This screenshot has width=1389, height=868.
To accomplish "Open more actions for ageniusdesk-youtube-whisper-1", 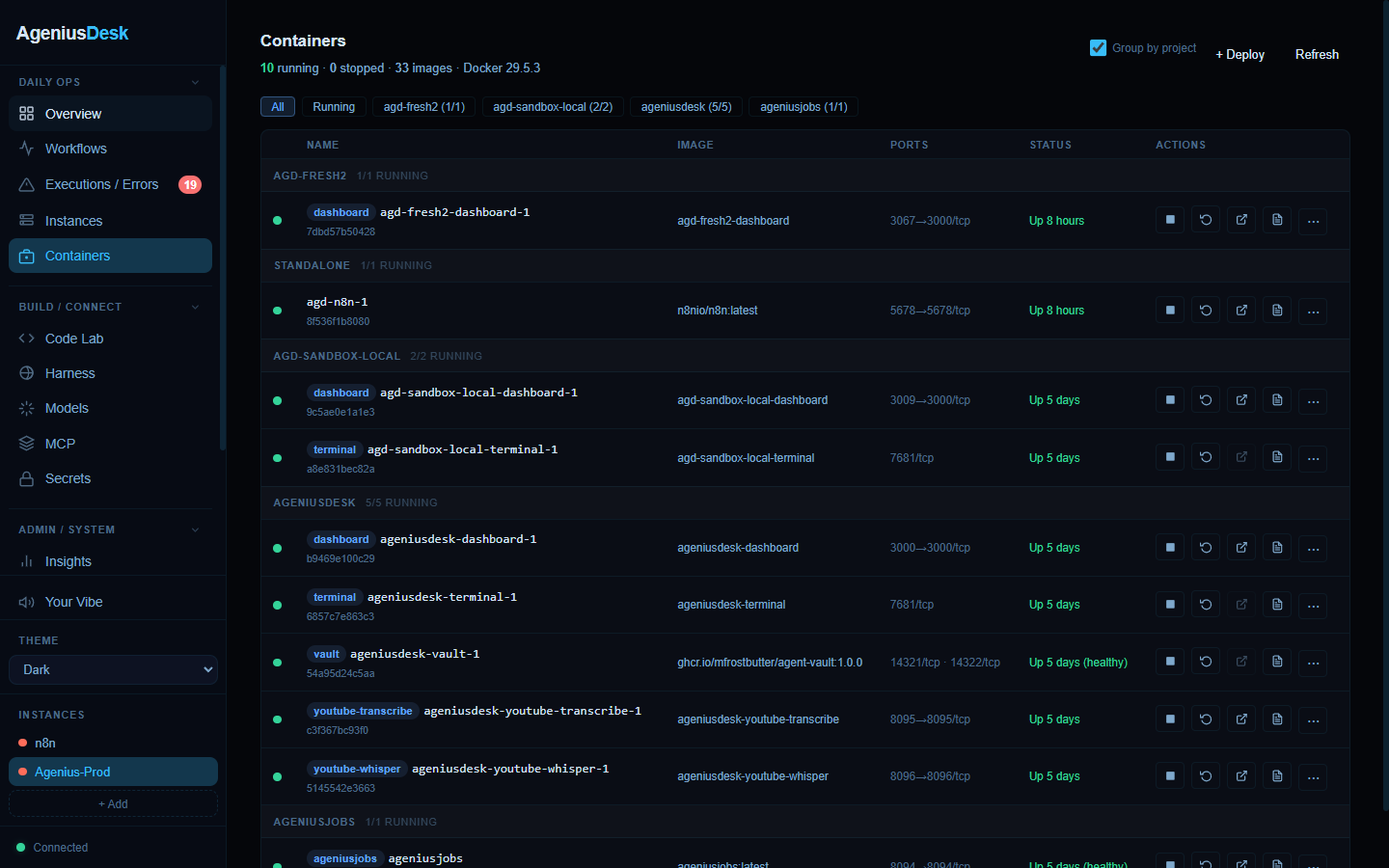I will pyautogui.click(x=1313, y=777).
